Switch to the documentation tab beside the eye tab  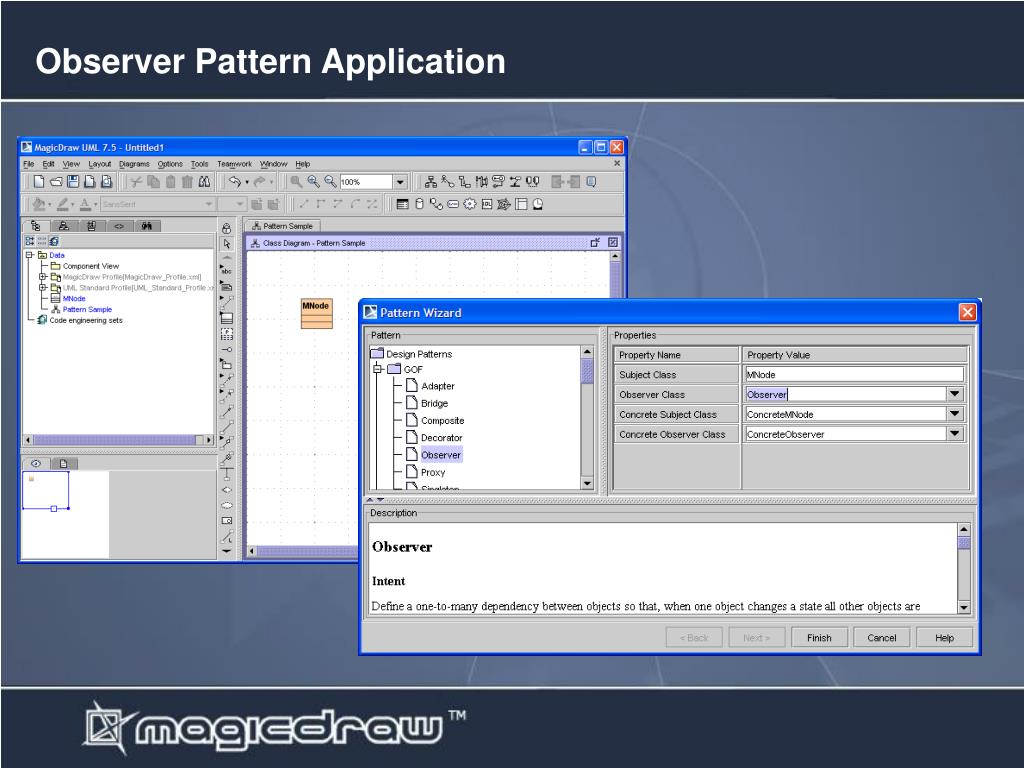tap(63, 464)
